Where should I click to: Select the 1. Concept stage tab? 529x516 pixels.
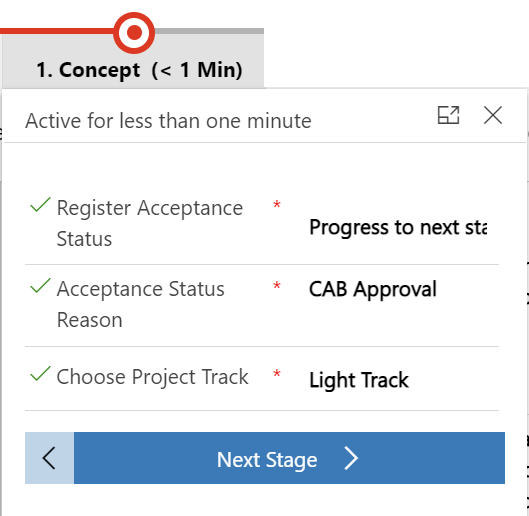coord(139,70)
